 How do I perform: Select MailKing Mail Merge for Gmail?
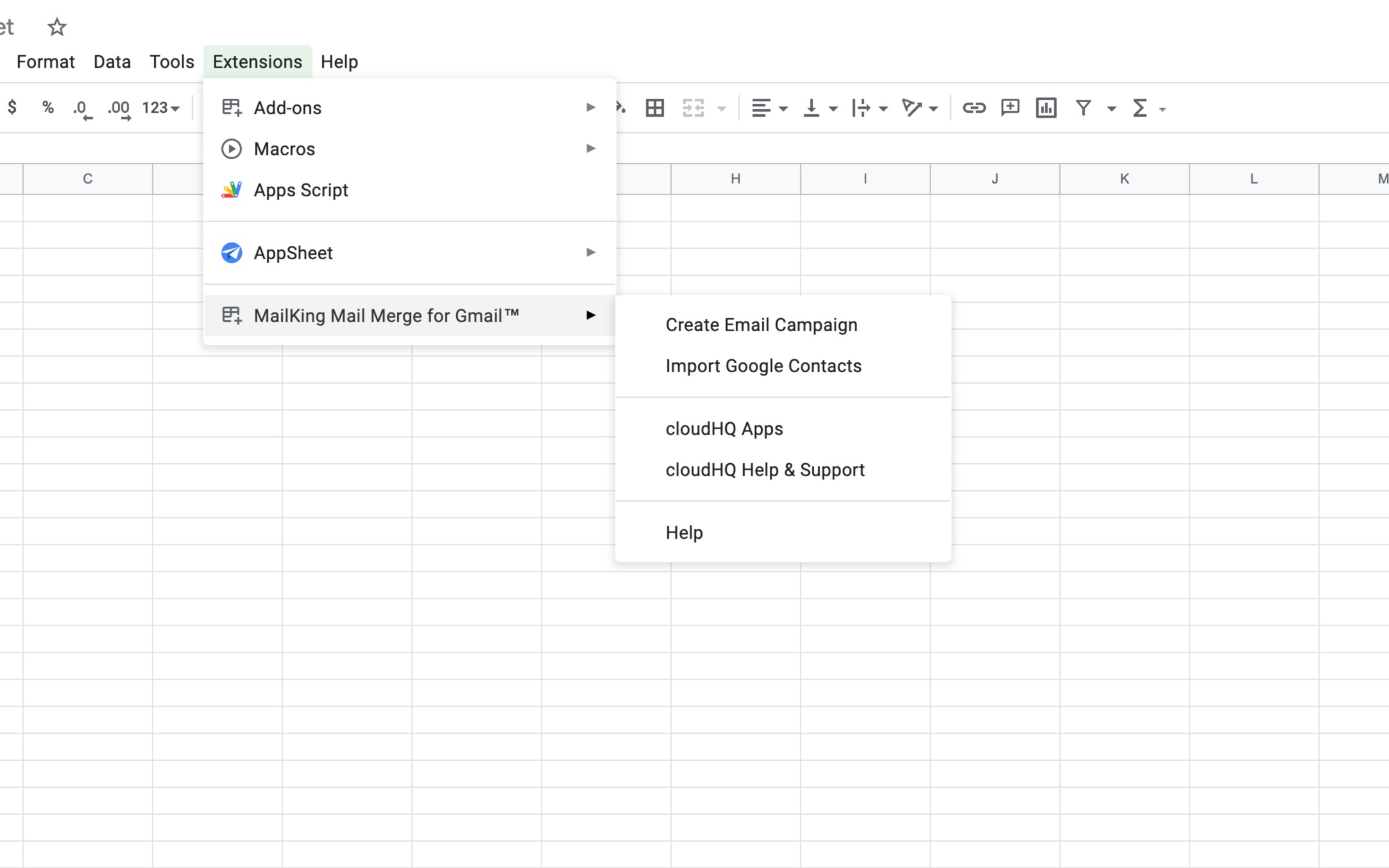(x=409, y=316)
